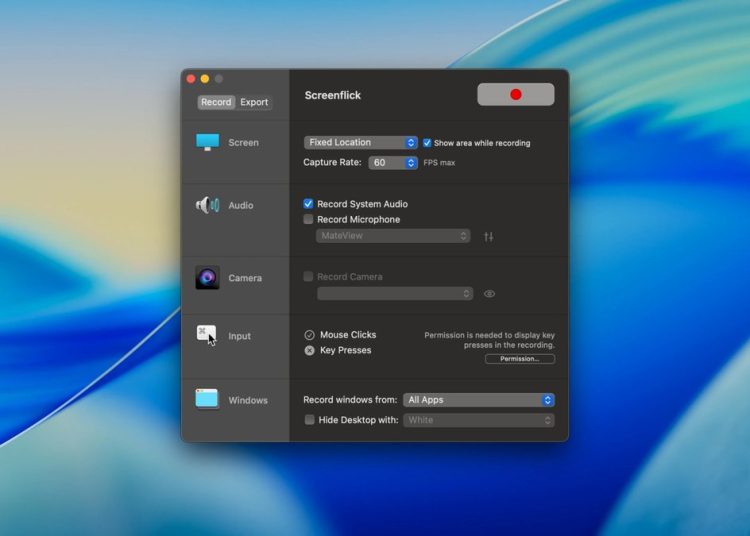Viewport: 750px width, 536px height.
Task: Click the Permission... button
Action: [519, 358]
